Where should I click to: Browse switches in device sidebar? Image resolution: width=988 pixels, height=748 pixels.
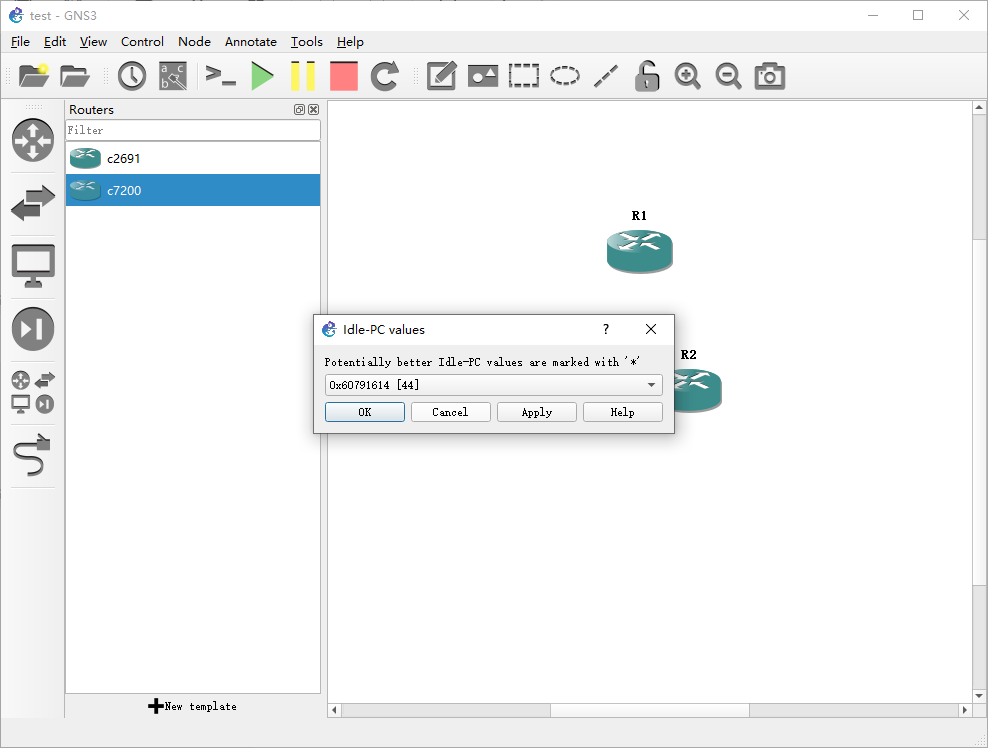(33, 203)
